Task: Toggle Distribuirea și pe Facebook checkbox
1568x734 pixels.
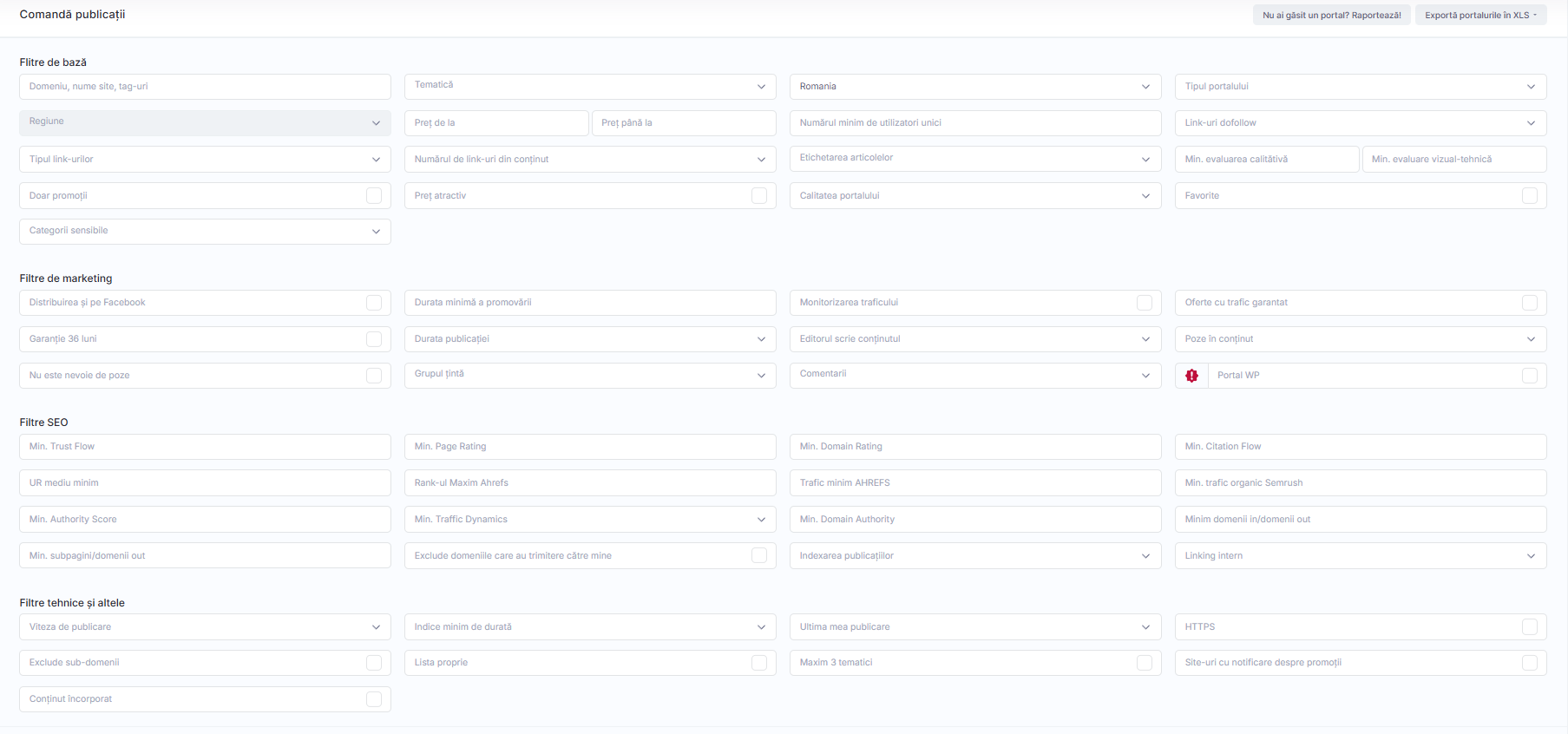Action: [374, 303]
